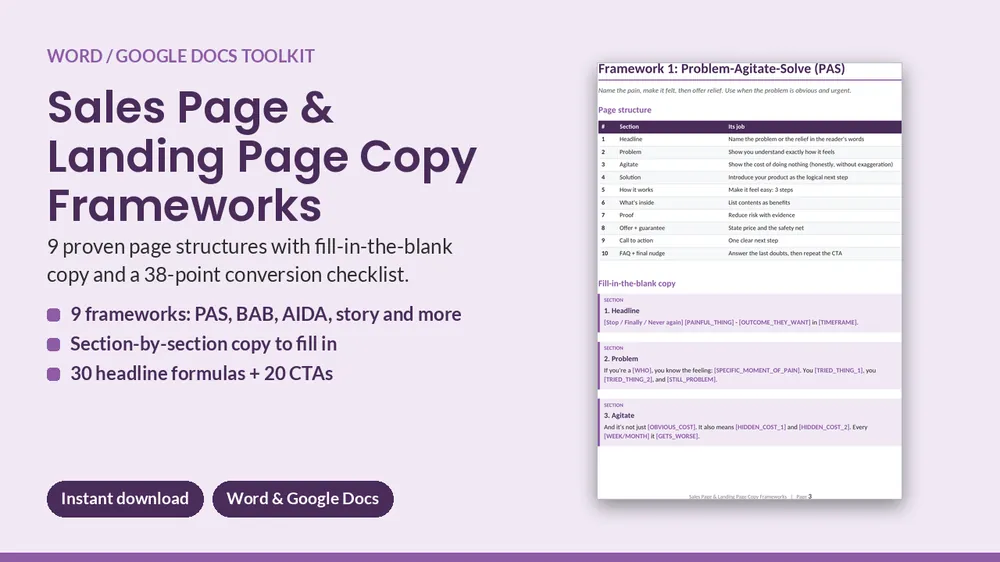The width and height of the screenshot is (1000, 562).
Task: Click 'Name the problem or the relief' job cell
Action: (796, 139)
